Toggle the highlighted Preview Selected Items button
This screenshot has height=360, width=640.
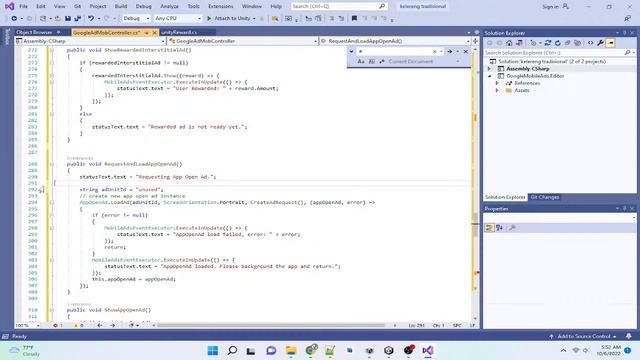(611, 43)
